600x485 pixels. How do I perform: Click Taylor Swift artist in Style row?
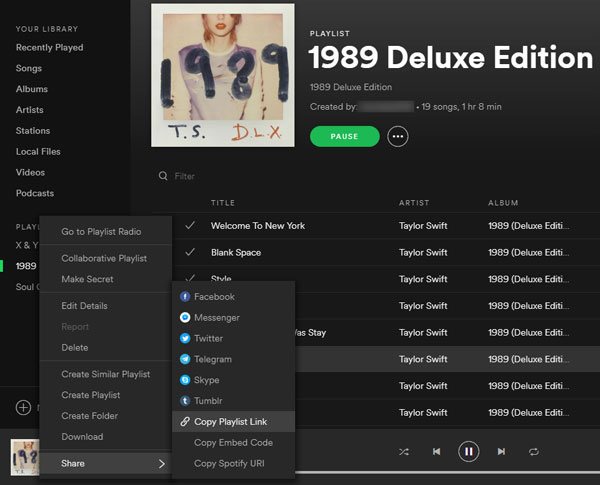click(x=423, y=279)
